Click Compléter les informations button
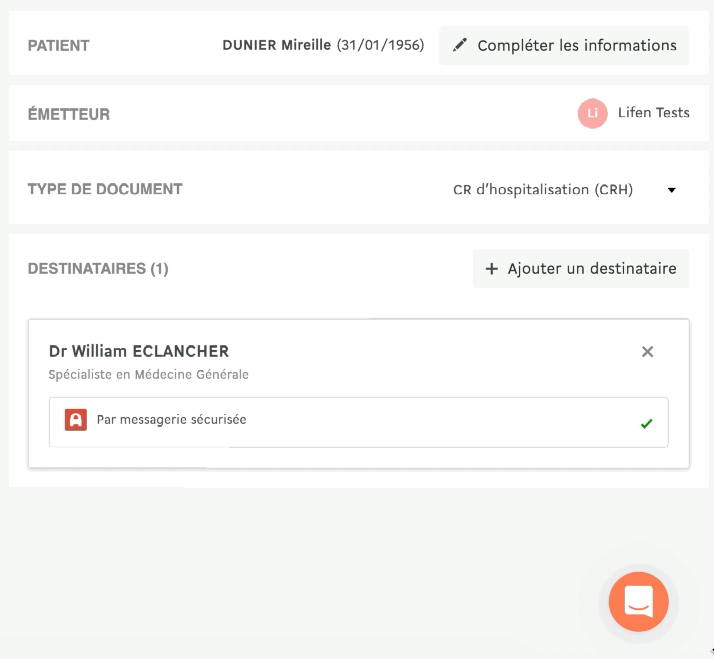 click(564, 46)
